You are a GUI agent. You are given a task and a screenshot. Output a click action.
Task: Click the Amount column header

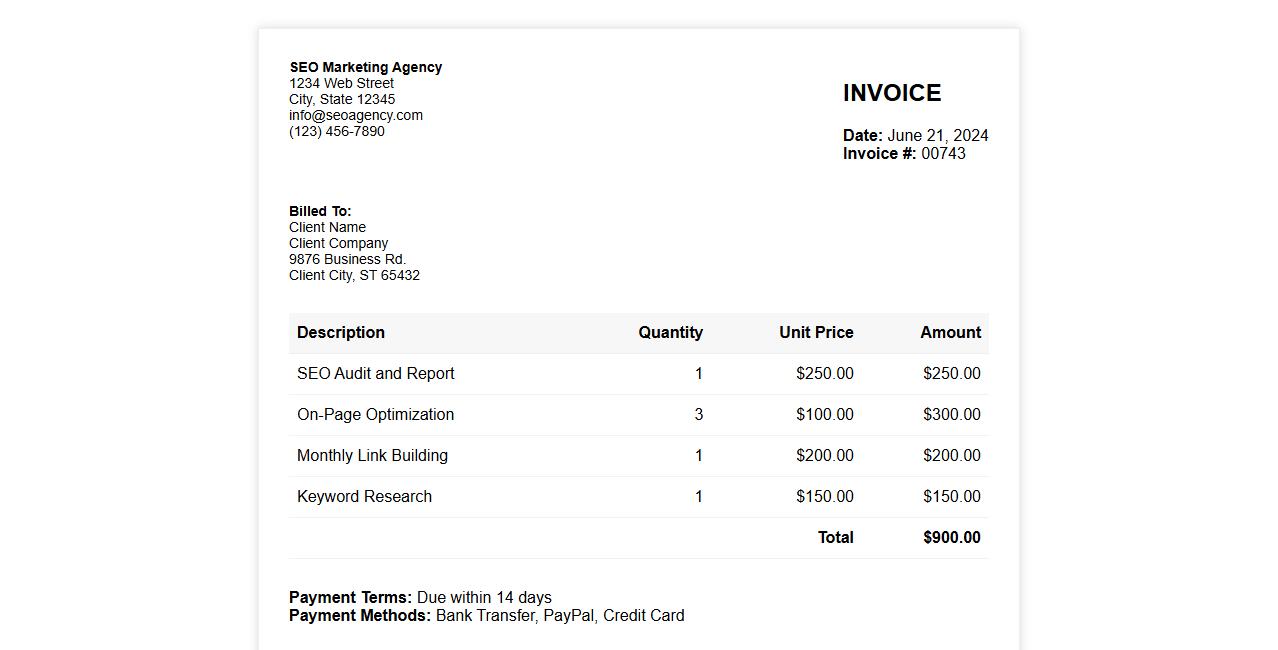tap(950, 332)
